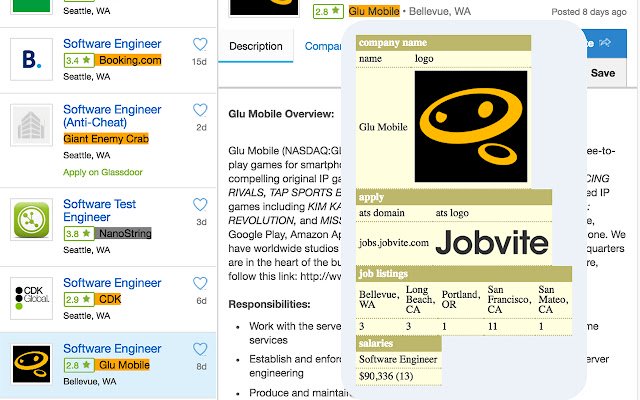The width and height of the screenshot is (640, 400).
Task: Click the salaries section header
Action: [x=399, y=343]
